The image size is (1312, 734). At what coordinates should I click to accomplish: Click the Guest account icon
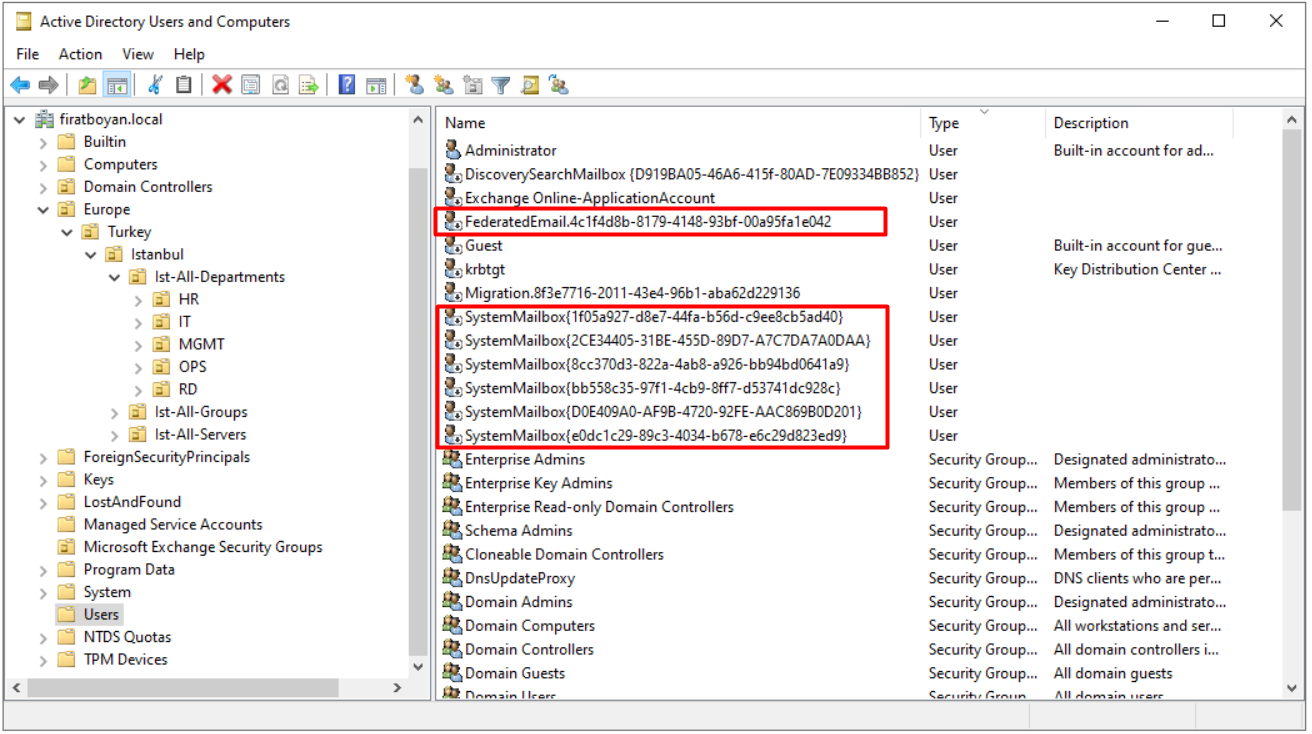452,245
